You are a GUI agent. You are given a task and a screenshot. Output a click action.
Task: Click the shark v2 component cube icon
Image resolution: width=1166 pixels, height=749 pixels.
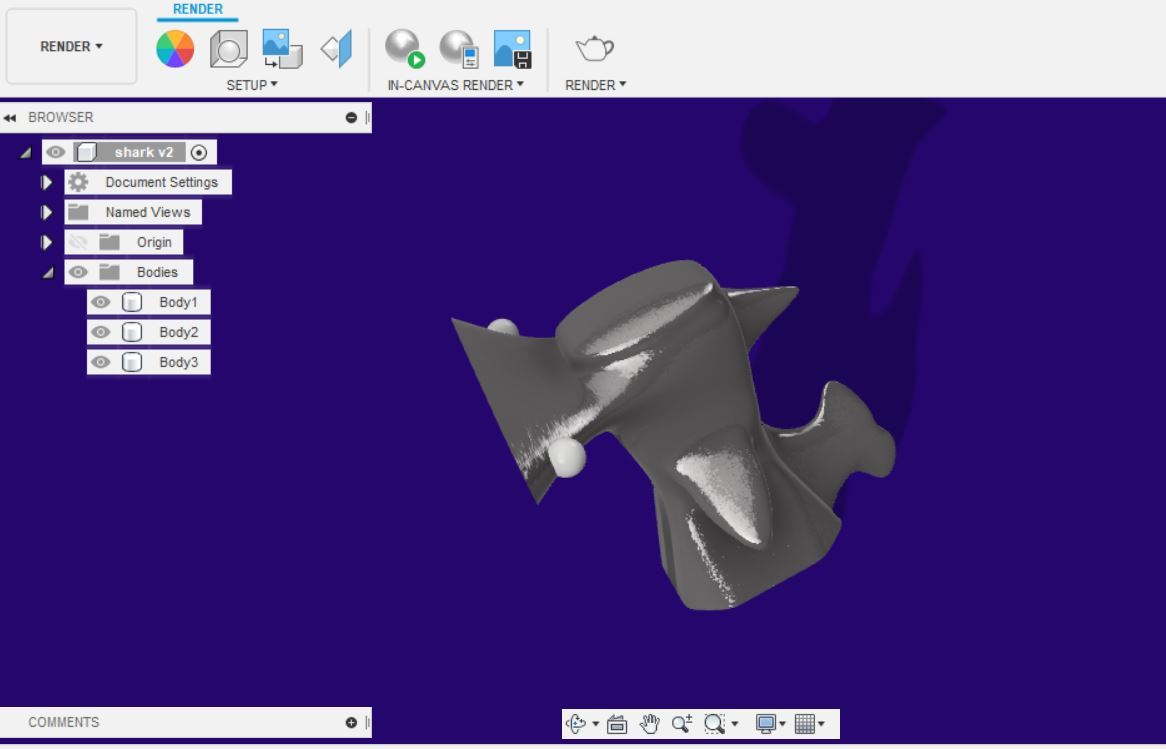click(86, 152)
